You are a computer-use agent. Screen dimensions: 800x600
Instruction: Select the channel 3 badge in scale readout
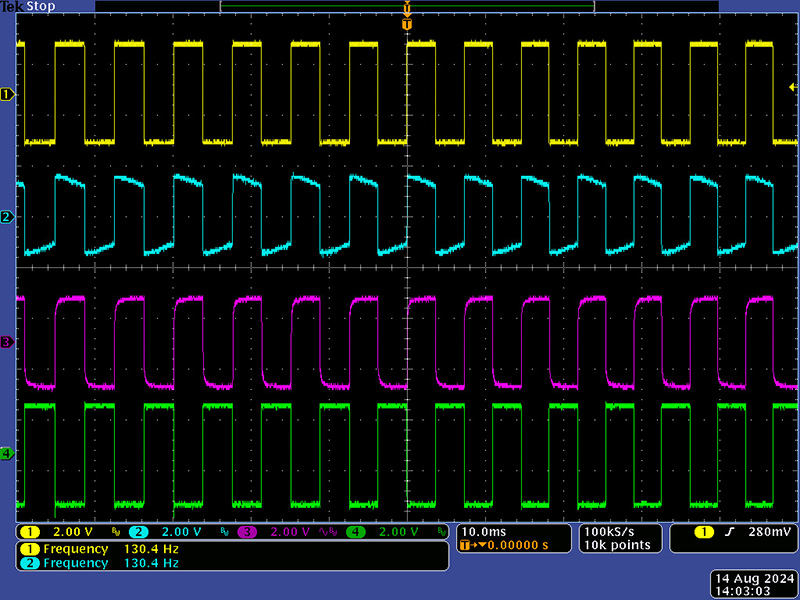[x=247, y=532]
